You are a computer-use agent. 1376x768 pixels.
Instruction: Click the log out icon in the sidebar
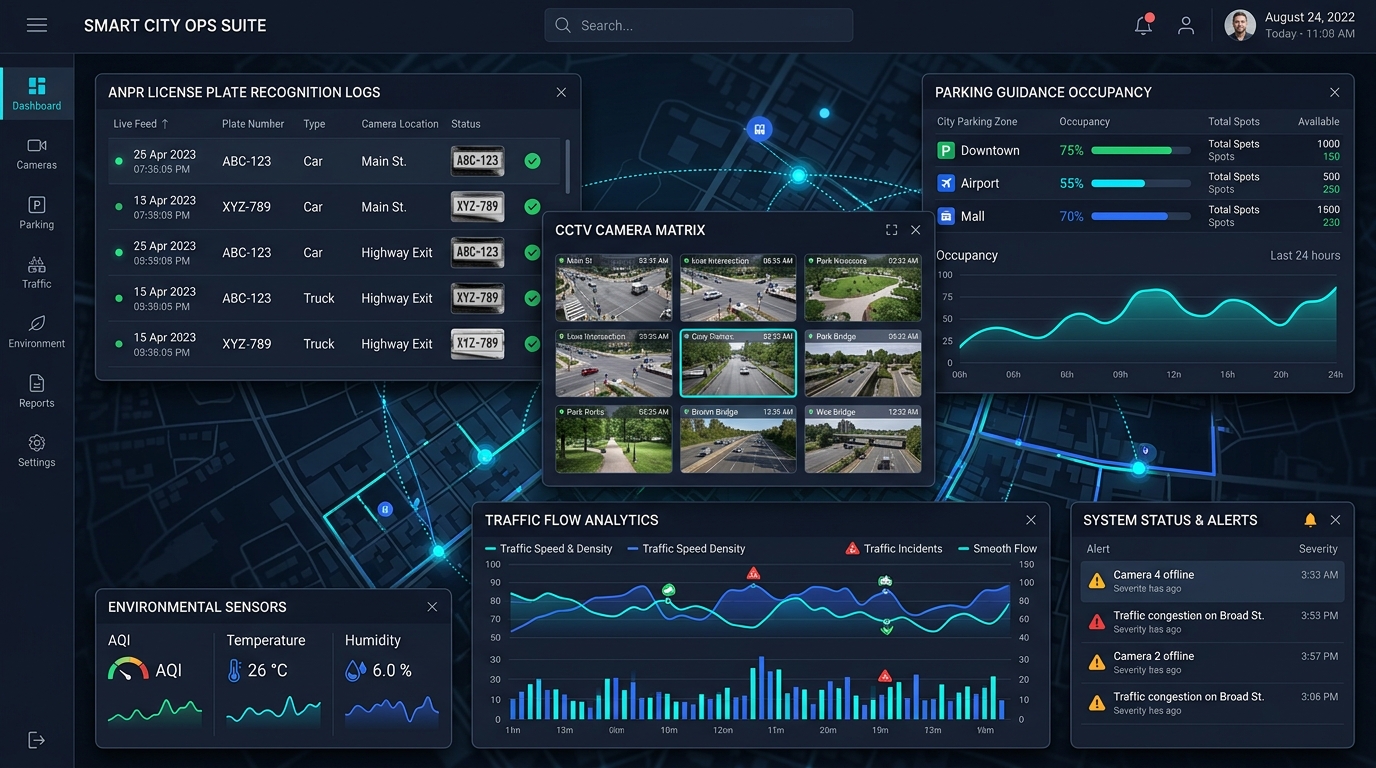pos(37,740)
